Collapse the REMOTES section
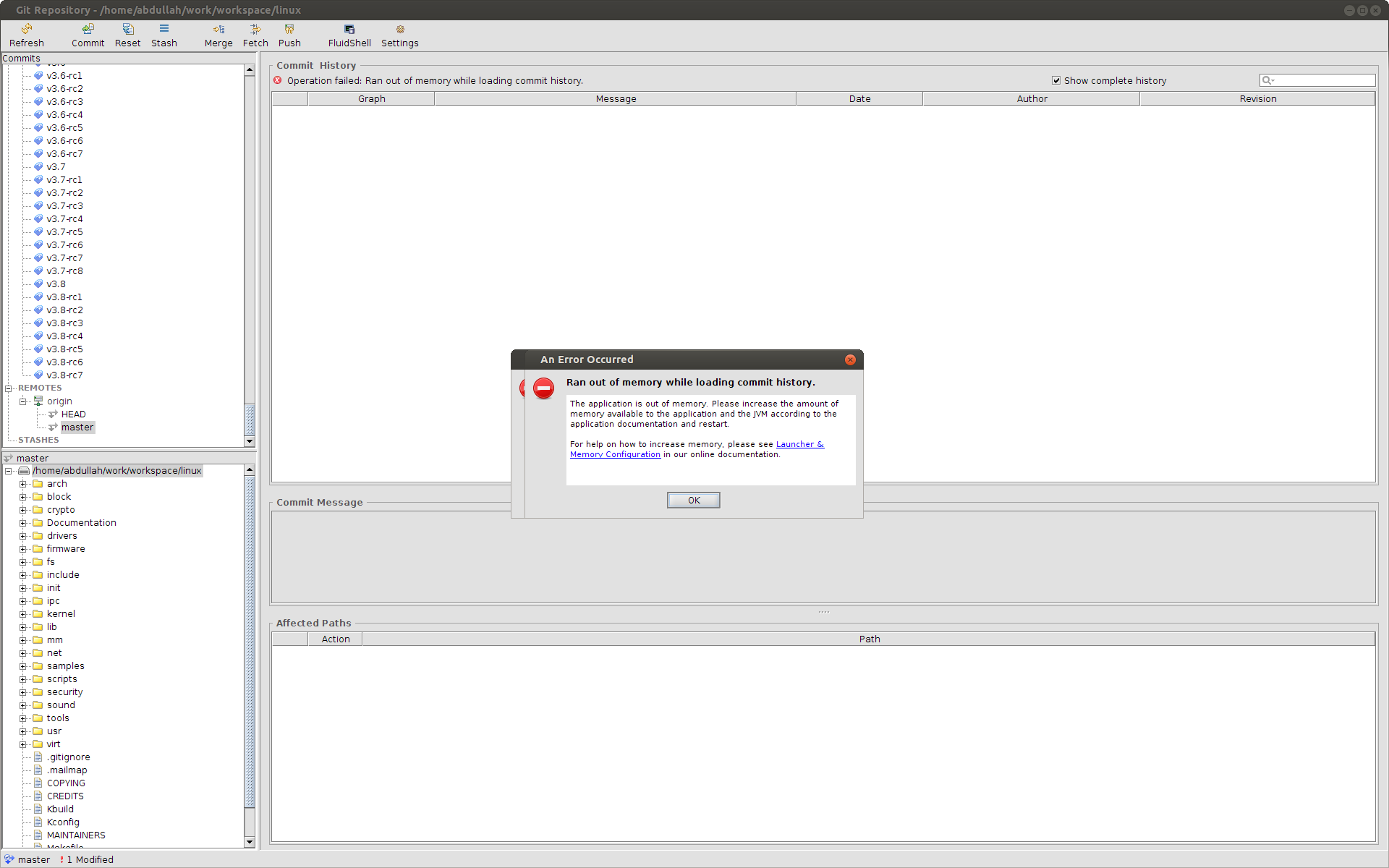 point(9,388)
